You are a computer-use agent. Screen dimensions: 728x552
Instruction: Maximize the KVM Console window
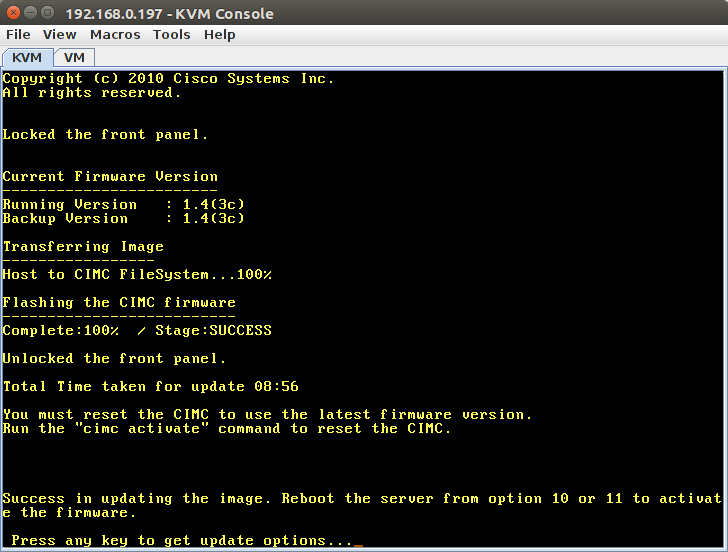pyautogui.click(x=47, y=13)
